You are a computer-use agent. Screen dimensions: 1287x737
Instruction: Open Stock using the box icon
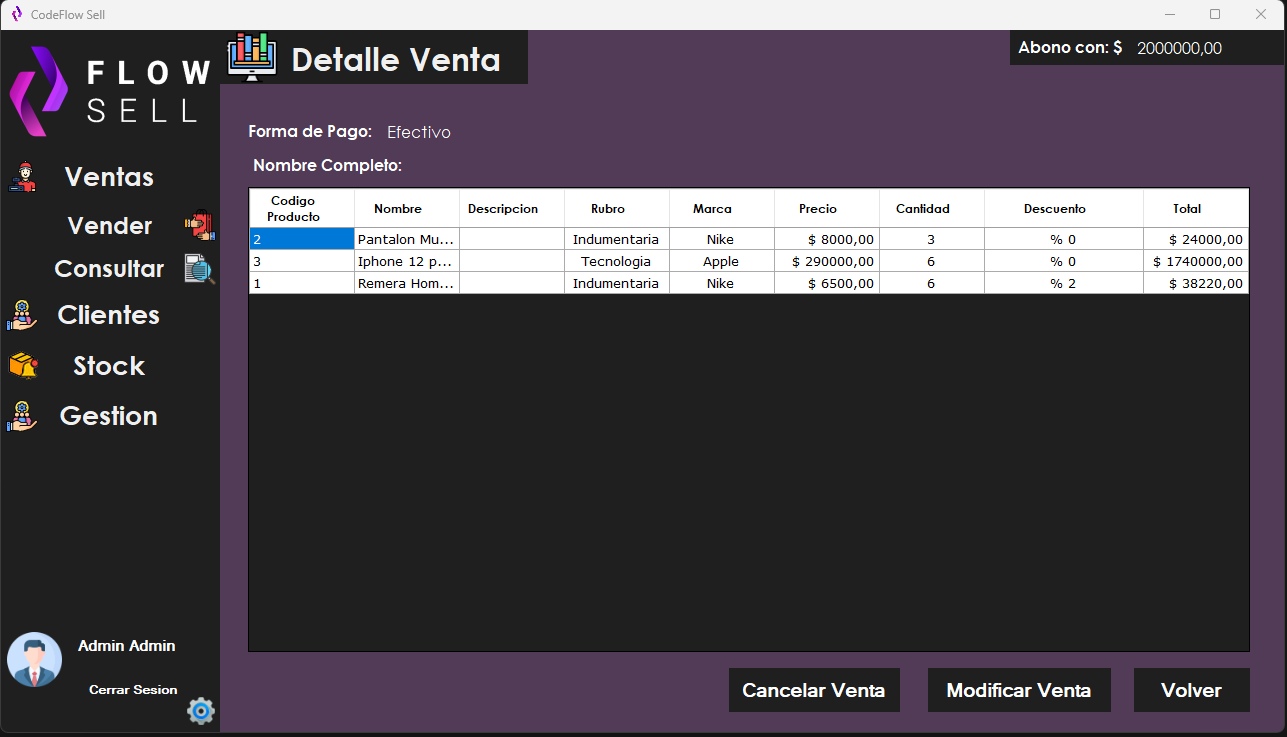point(22,365)
